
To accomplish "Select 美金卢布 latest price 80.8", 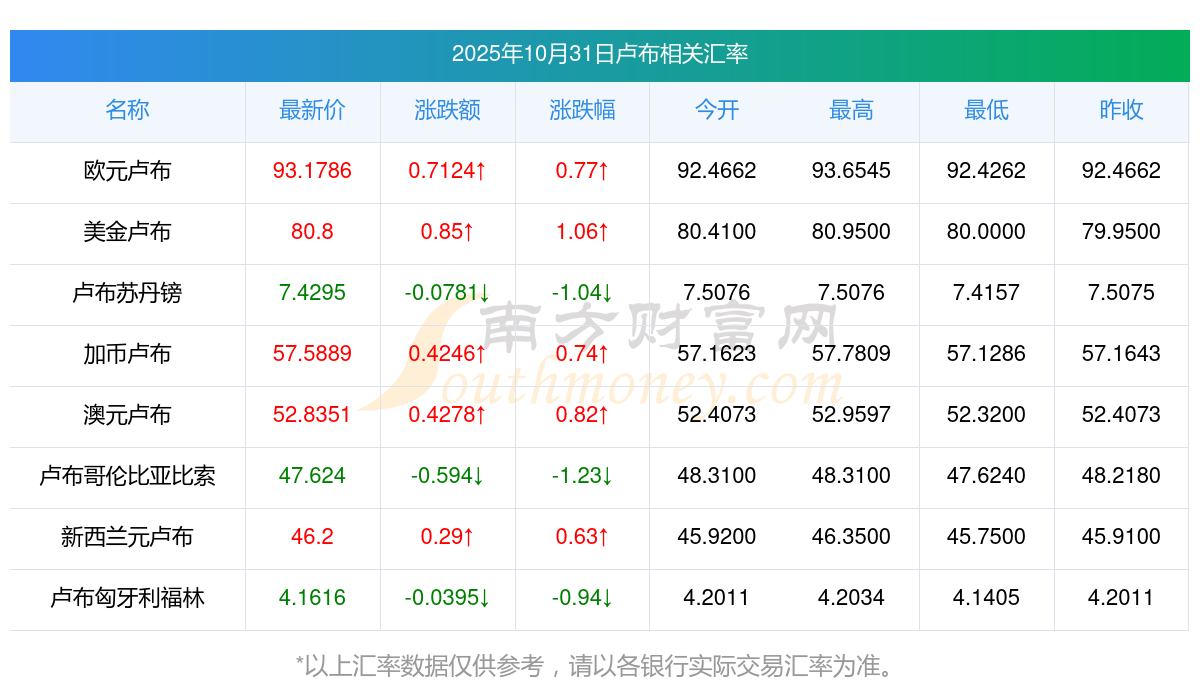I will pyautogui.click(x=312, y=232).
